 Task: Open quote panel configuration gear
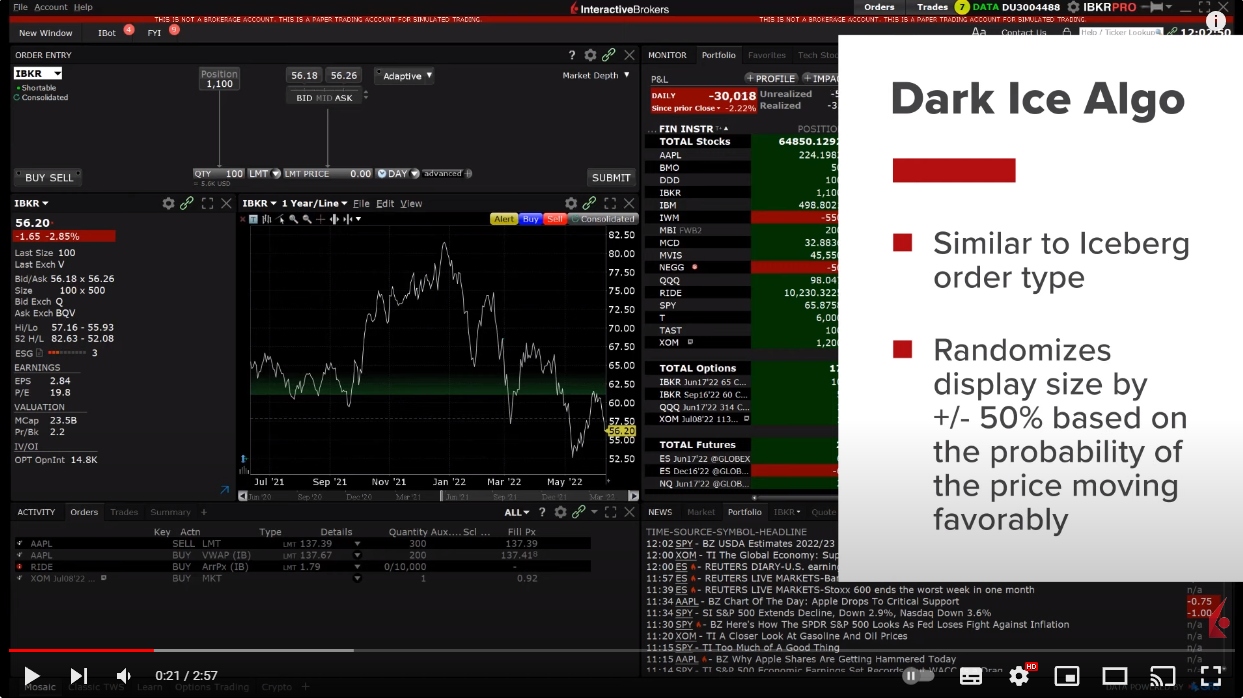[x=168, y=203]
